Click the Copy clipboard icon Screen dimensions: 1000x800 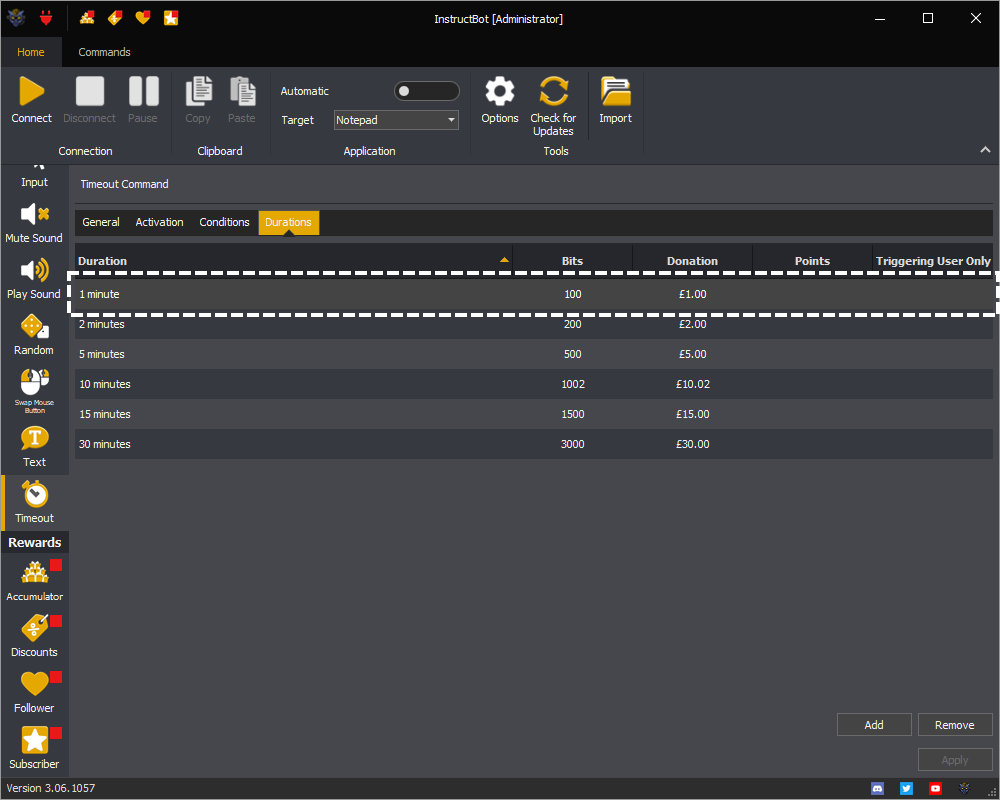pyautogui.click(x=198, y=91)
